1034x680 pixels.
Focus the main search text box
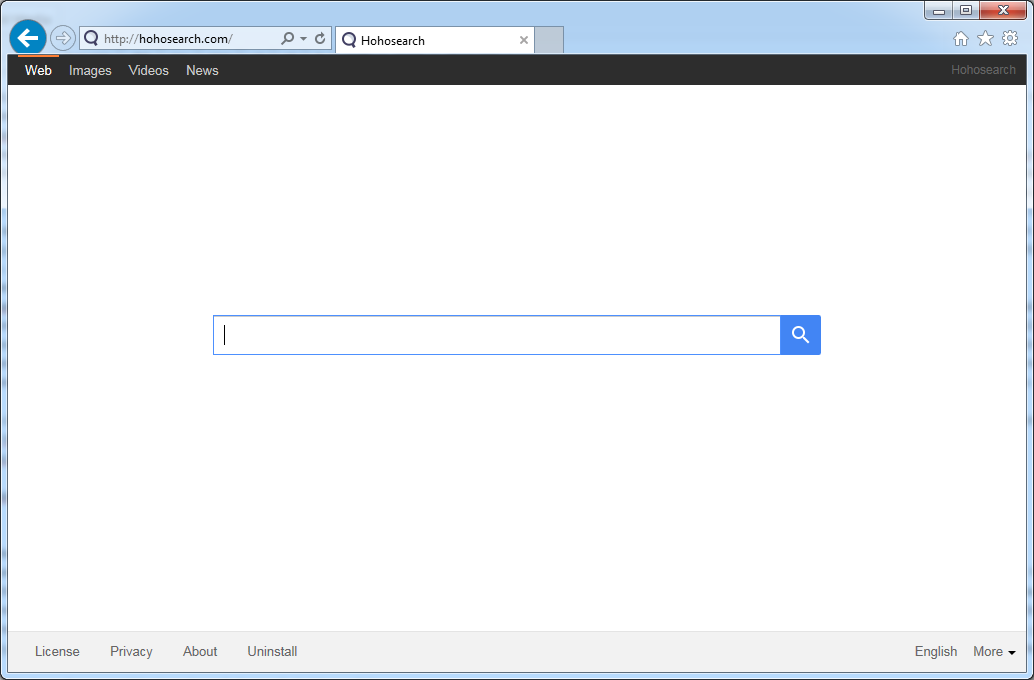497,335
